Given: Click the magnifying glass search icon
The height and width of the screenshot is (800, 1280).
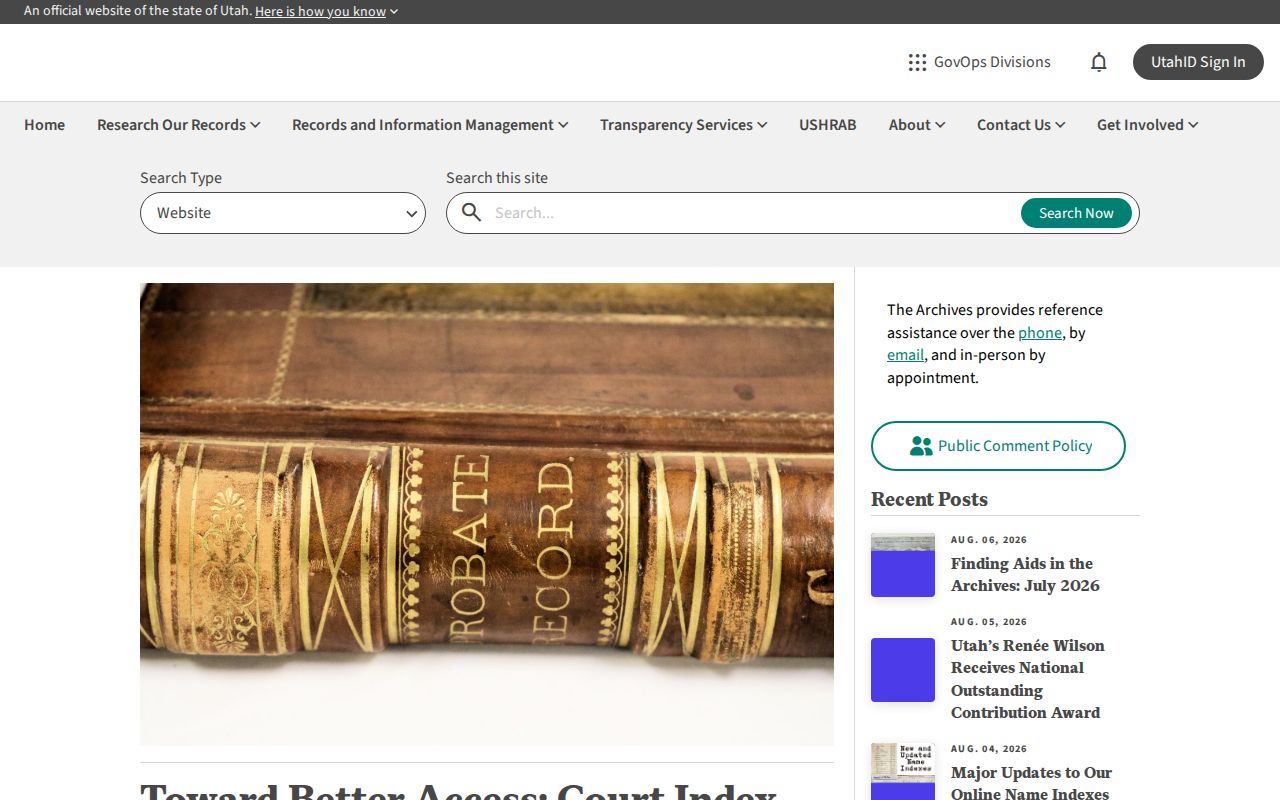Looking at the screenshot, I should point(472,213).
